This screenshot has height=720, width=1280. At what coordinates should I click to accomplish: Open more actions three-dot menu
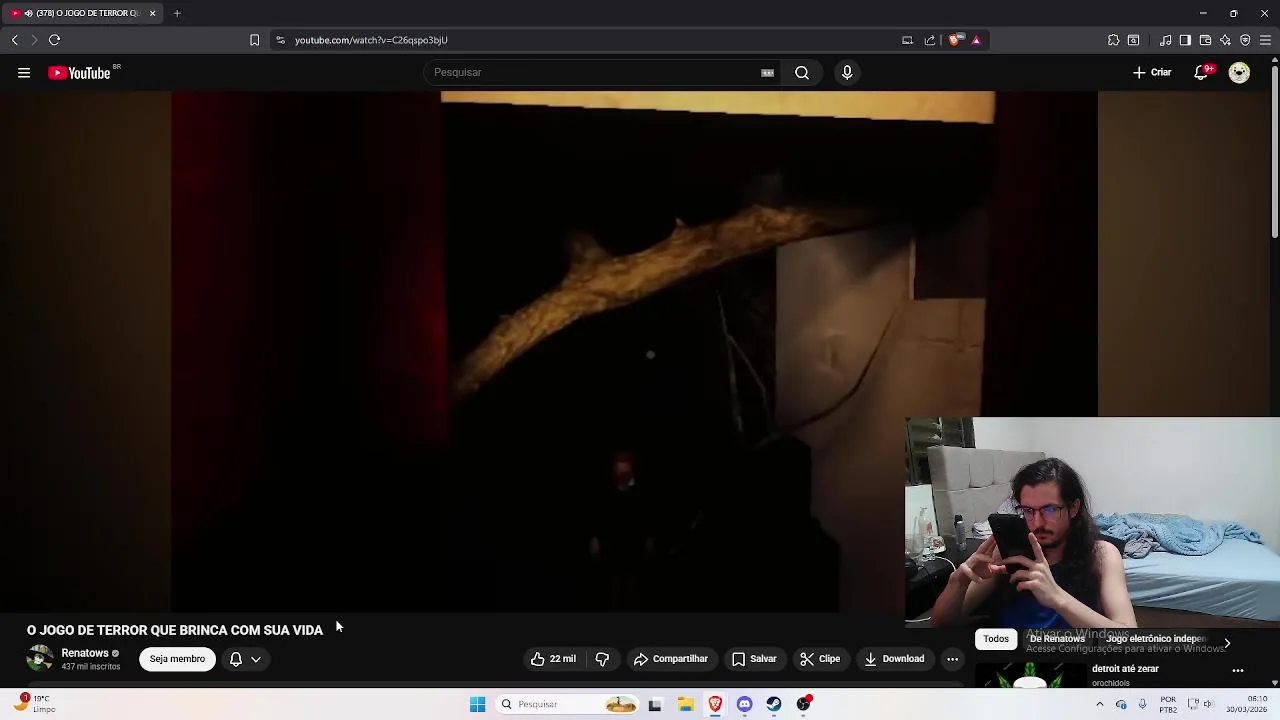tap(952, 659)
